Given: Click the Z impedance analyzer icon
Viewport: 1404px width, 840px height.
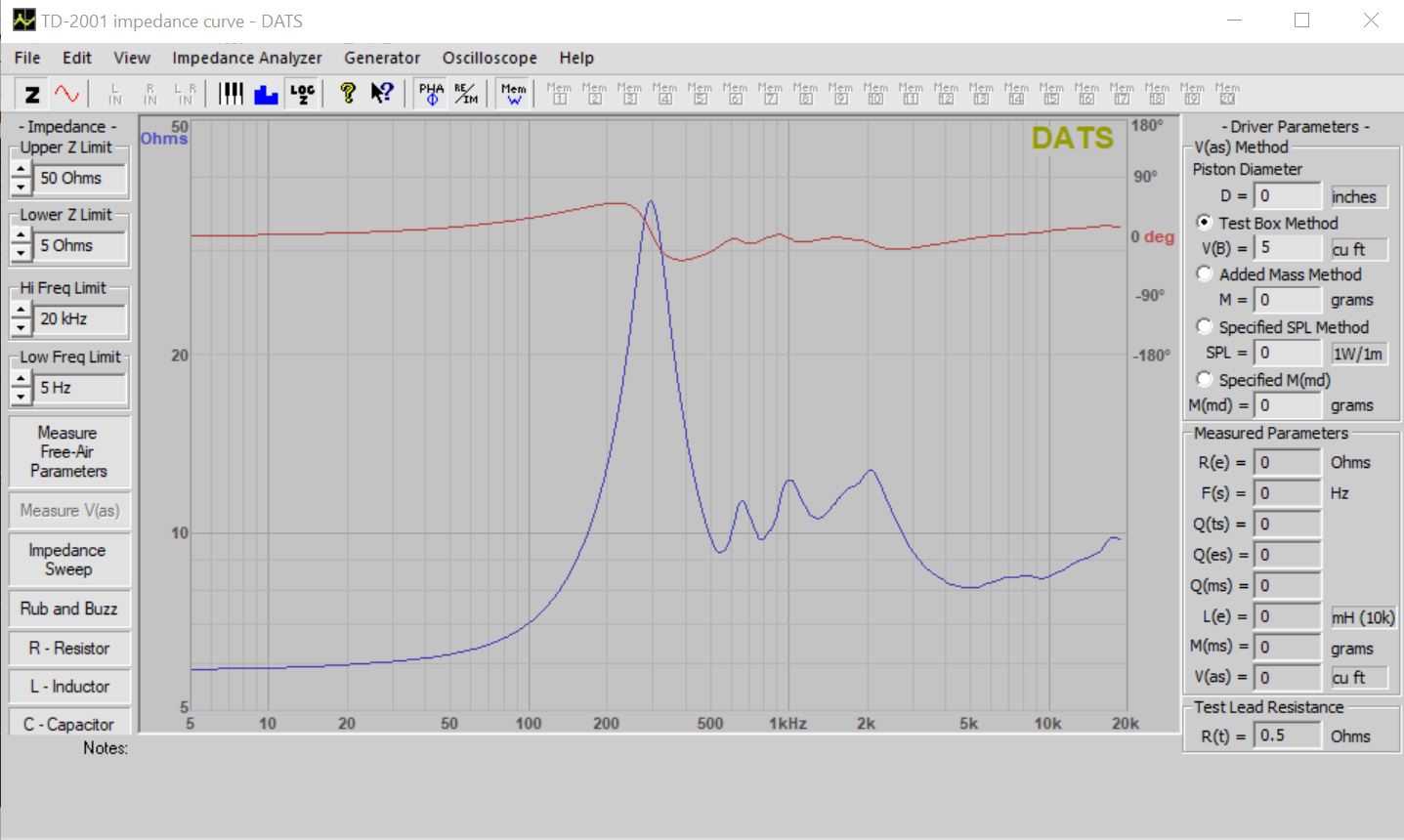Looking at the screenshot, I should click(32, 94).
